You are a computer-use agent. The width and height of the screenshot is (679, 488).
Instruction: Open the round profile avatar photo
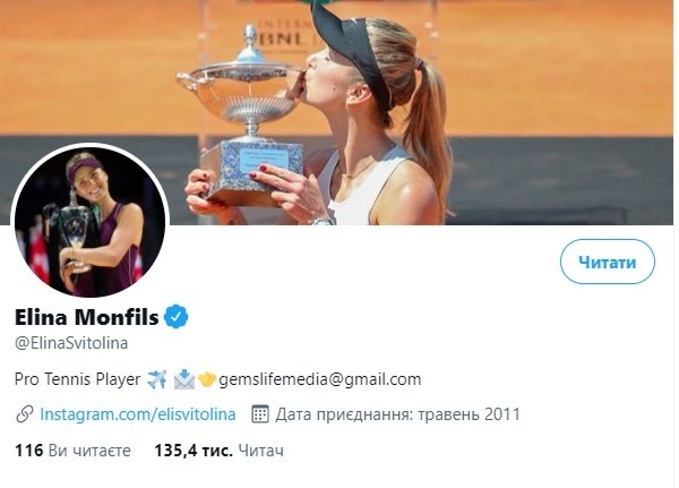click(x=90, y=222)
